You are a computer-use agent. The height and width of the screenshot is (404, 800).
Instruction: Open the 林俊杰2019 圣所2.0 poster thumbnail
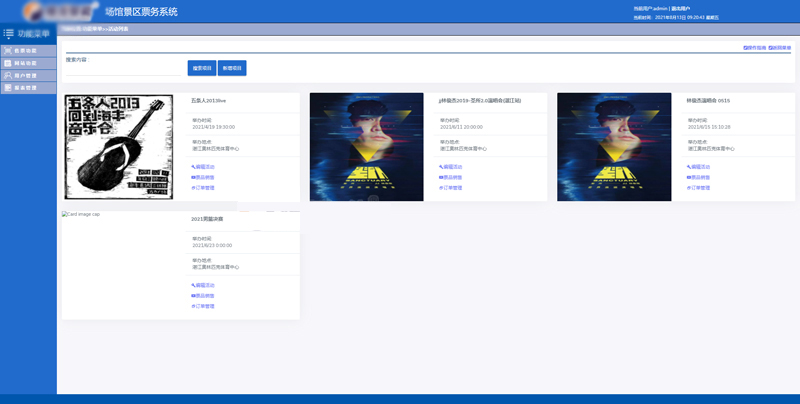pyautogui.click(x=366, y=147)
